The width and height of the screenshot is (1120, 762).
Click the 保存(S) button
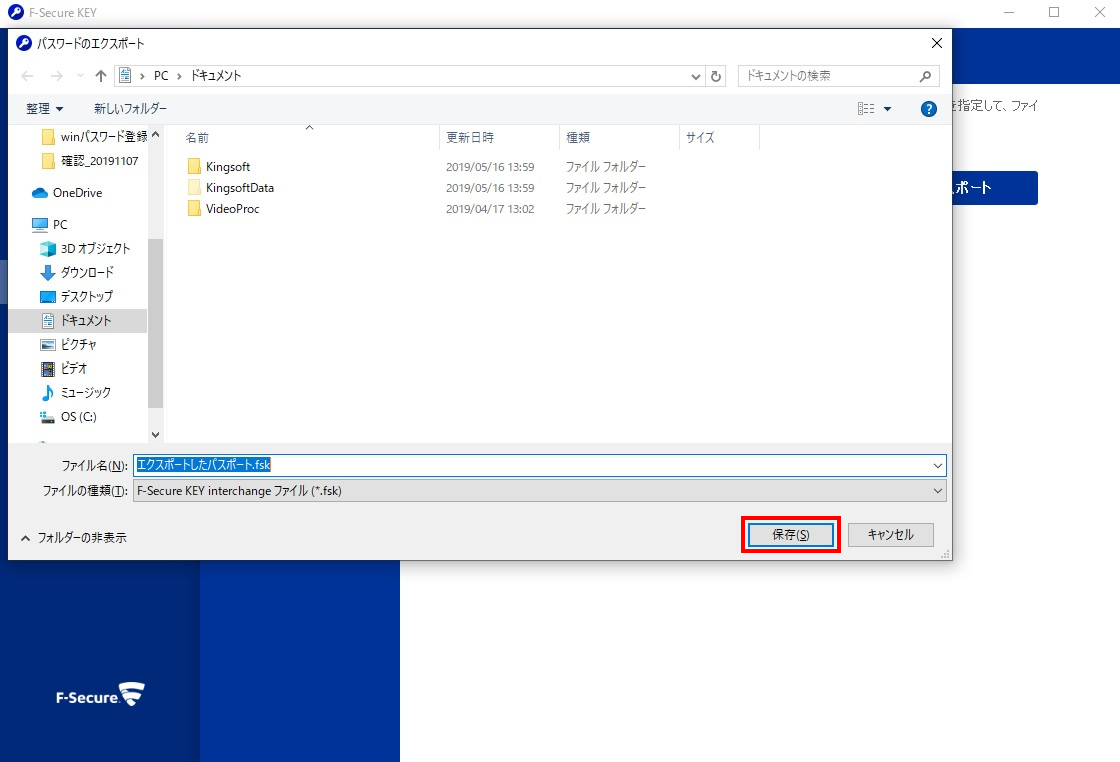(x=790, y=535)
